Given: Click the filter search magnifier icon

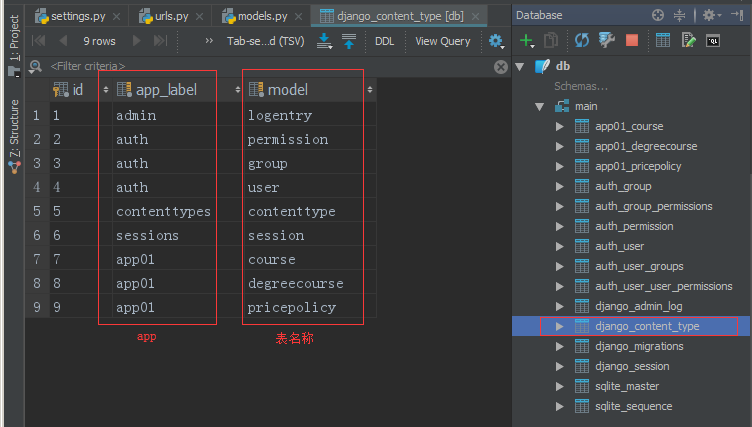Looking at the screenshot, I should pos(35,66).
